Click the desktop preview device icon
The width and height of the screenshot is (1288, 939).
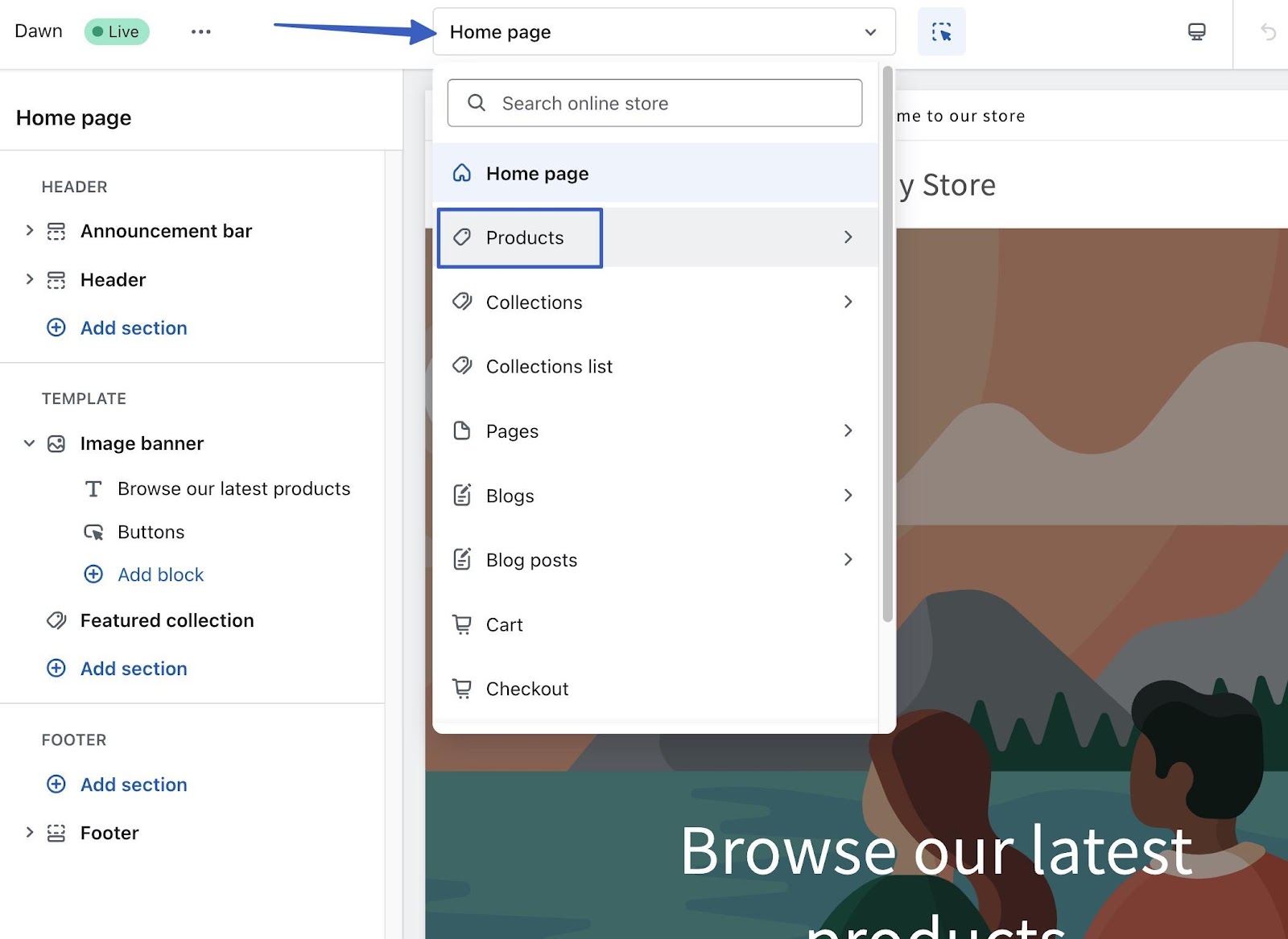[1196, 32]
